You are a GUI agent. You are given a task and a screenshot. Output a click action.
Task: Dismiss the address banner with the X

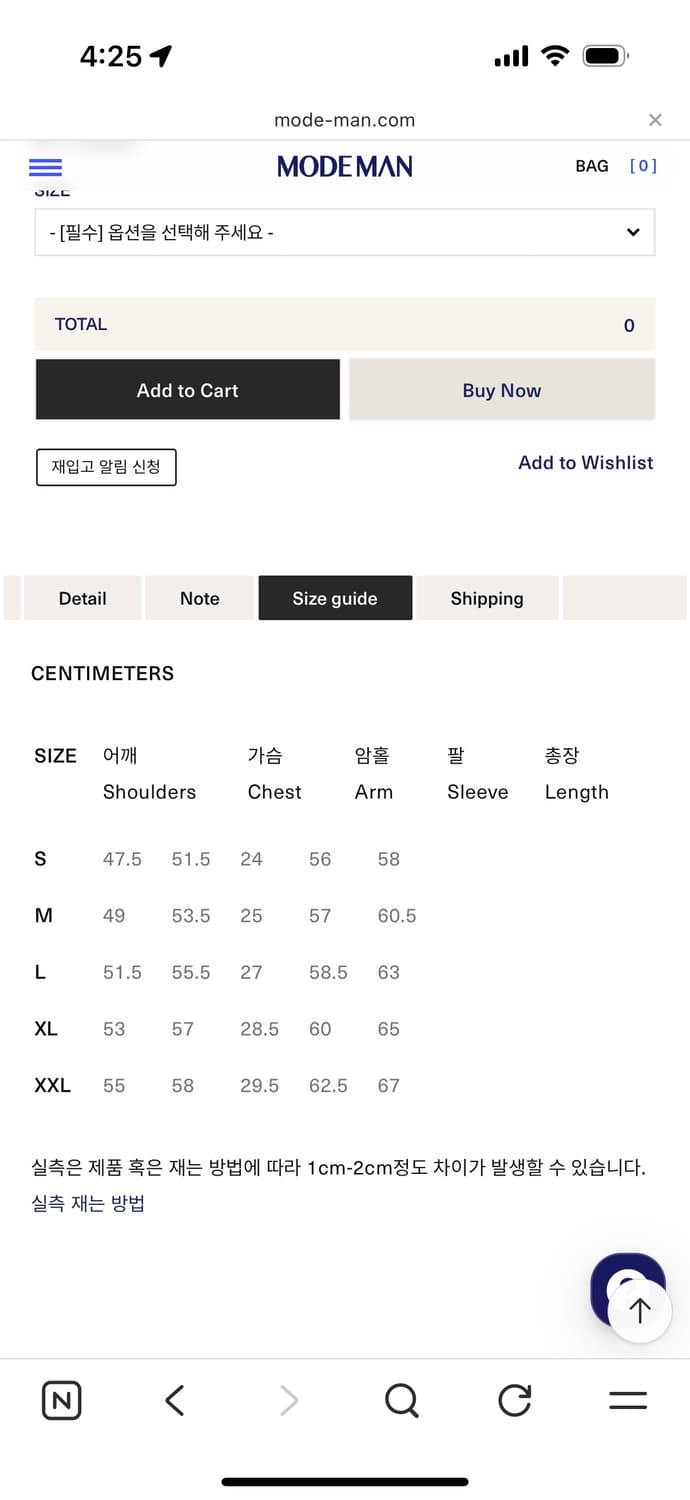point(655,119)
